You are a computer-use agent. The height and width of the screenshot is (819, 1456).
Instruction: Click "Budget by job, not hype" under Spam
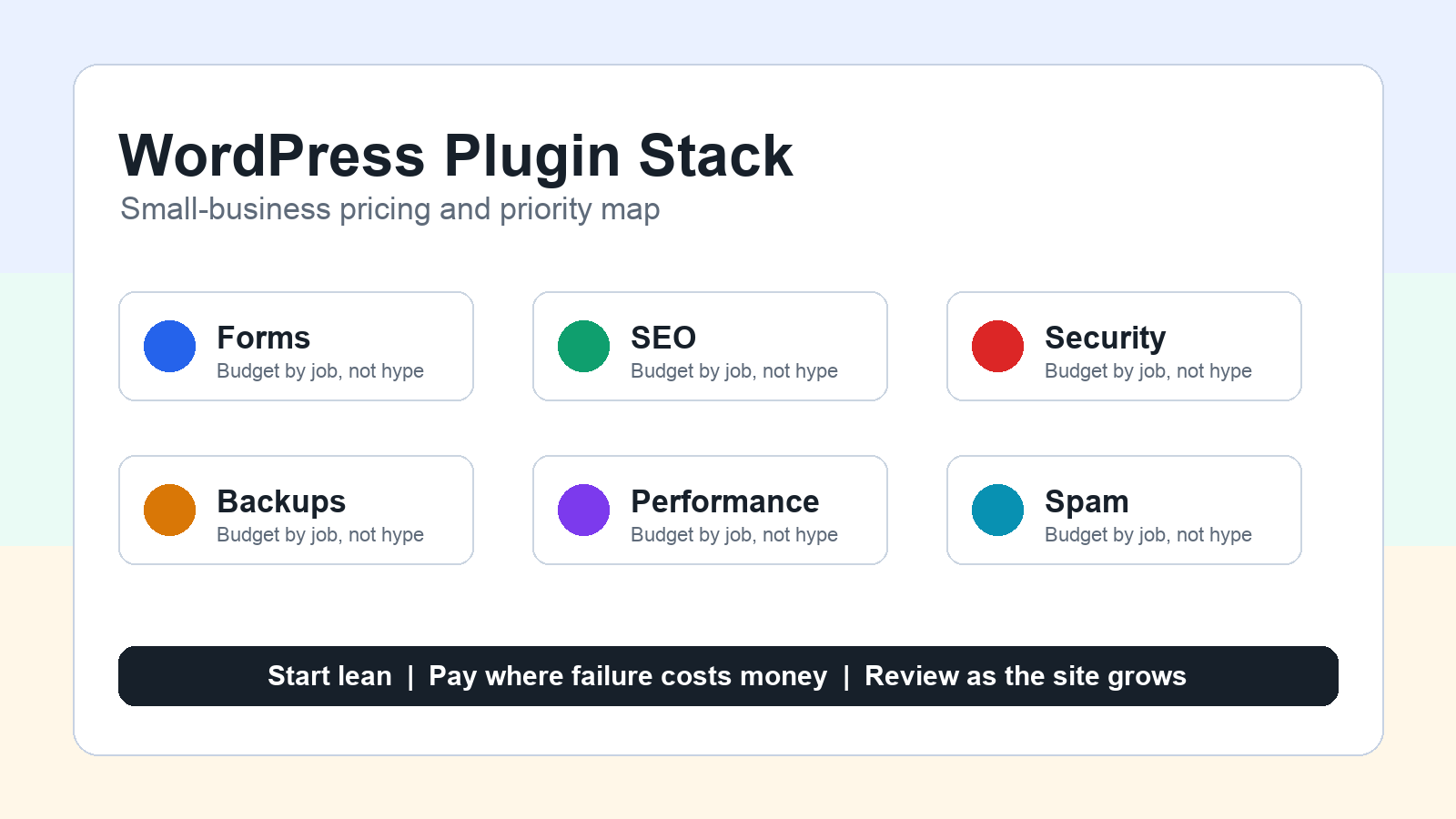[1148, 535]
